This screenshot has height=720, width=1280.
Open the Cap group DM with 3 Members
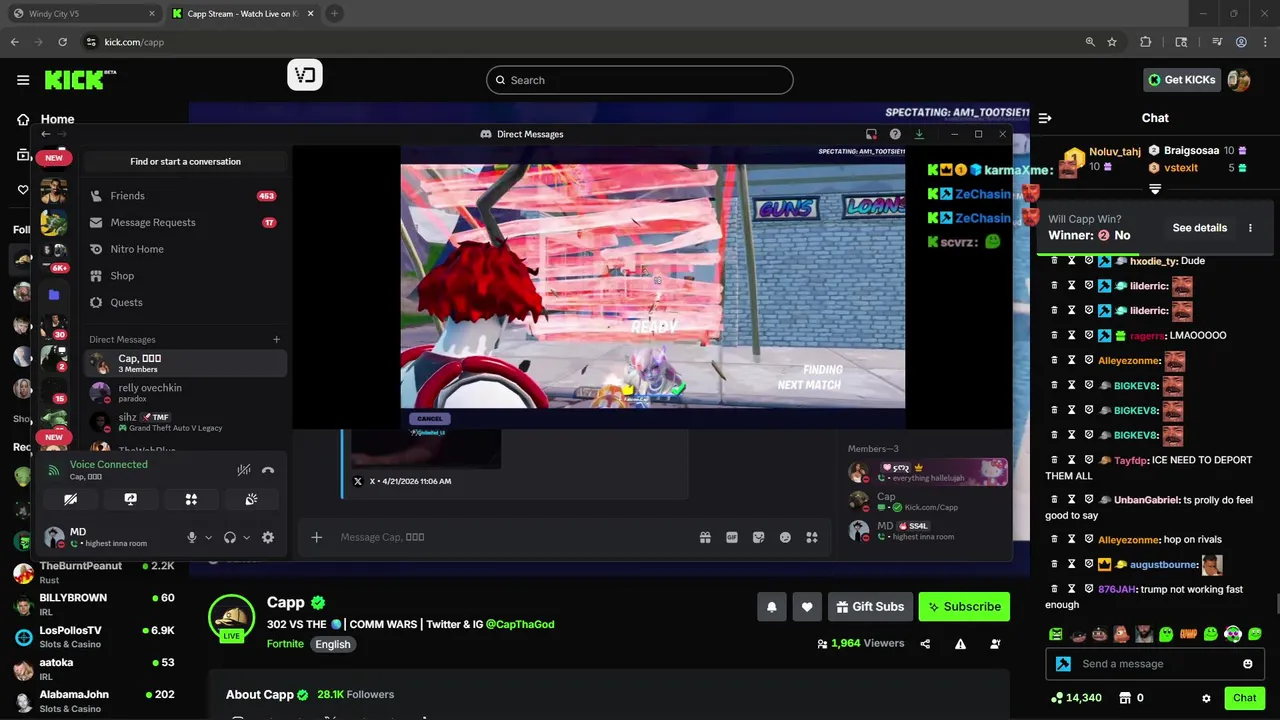(x=185, y=363)
